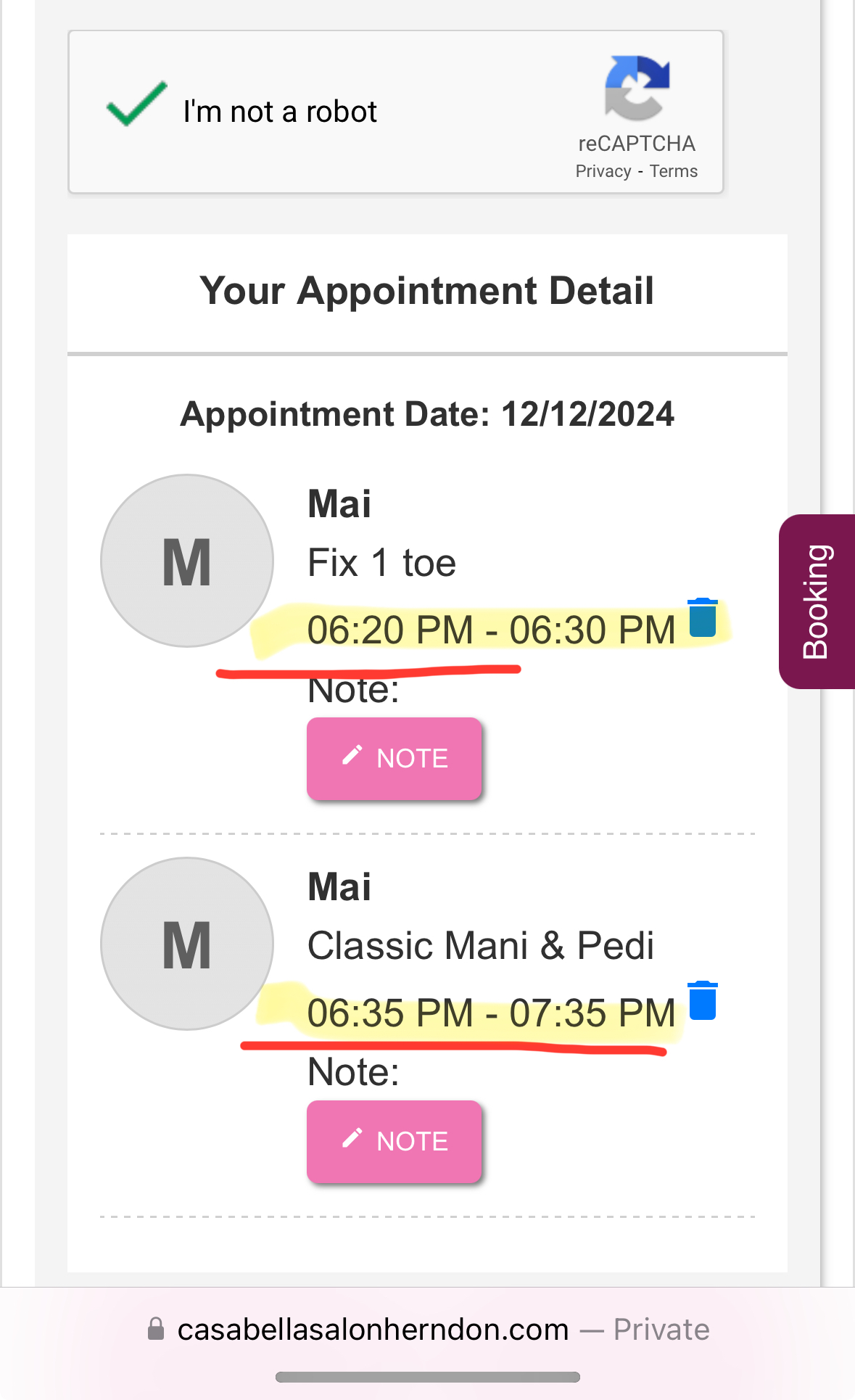
Task: Delete the Fix 1 toe appointment
Action: [703, 618]
